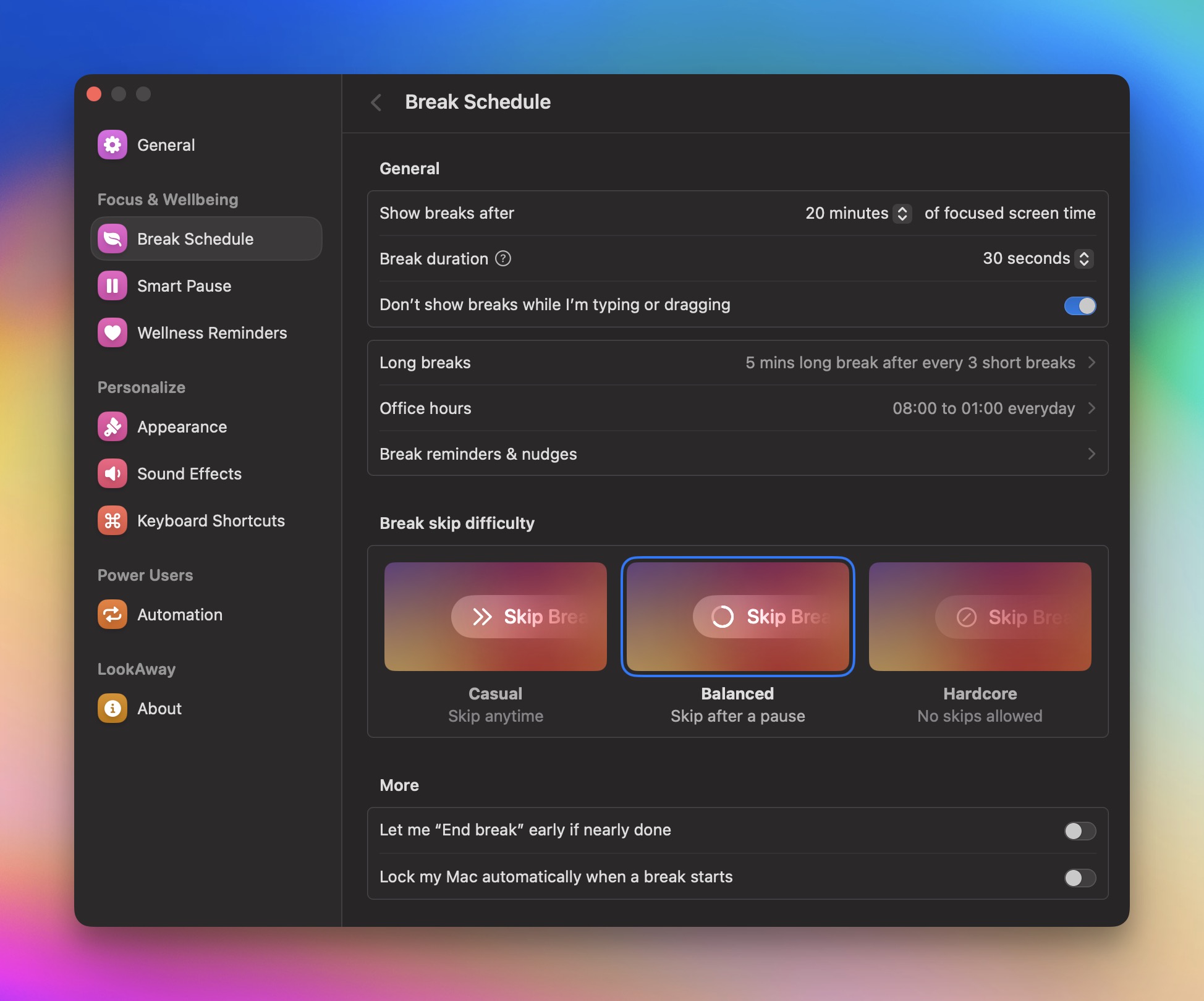Go back using the back chevron
This screenshot has width=1204, height=1001.
(x=377, y=103)
